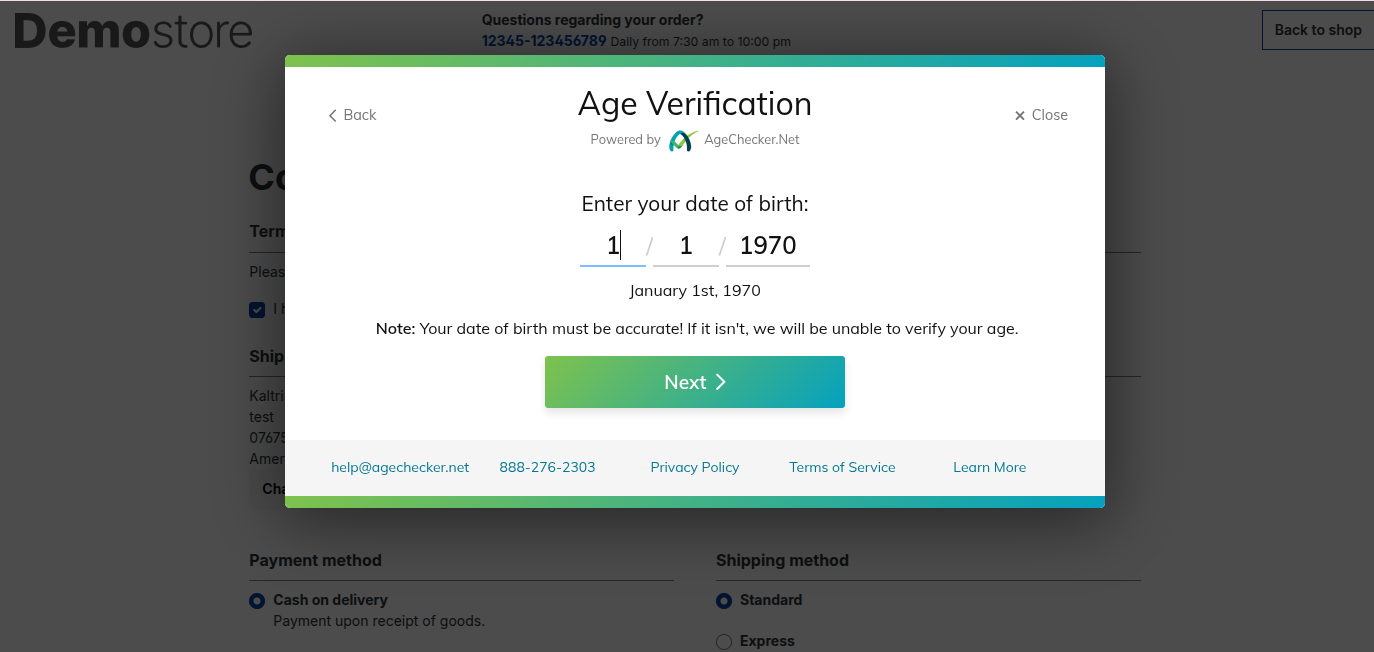
Task: Click the Learn More link
Action: (989, 467)
